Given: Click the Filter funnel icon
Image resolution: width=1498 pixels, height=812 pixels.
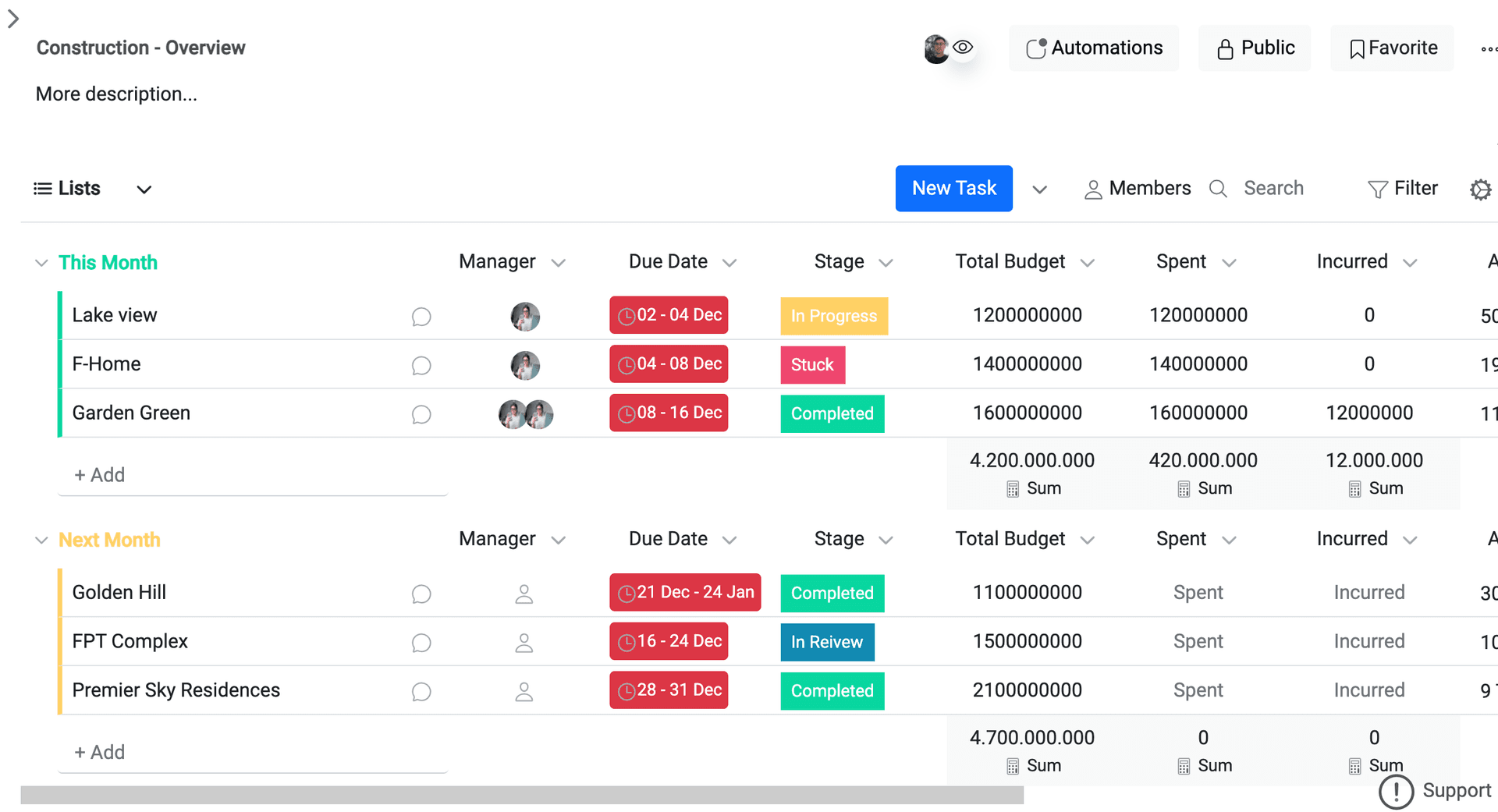Looking at the screenshot, I should (1377, 190).
